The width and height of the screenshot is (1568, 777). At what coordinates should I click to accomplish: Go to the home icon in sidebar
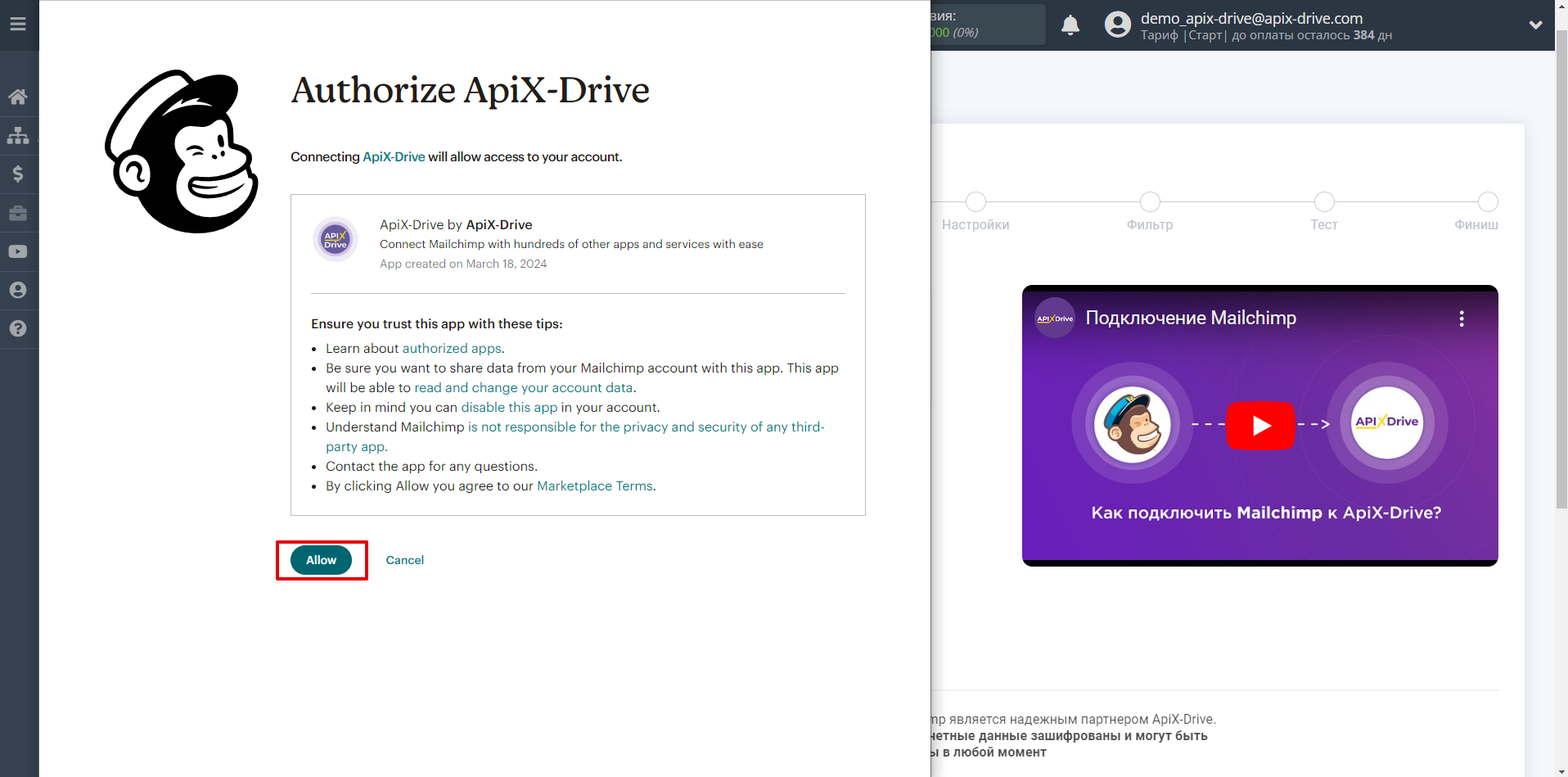click(18, 97)
